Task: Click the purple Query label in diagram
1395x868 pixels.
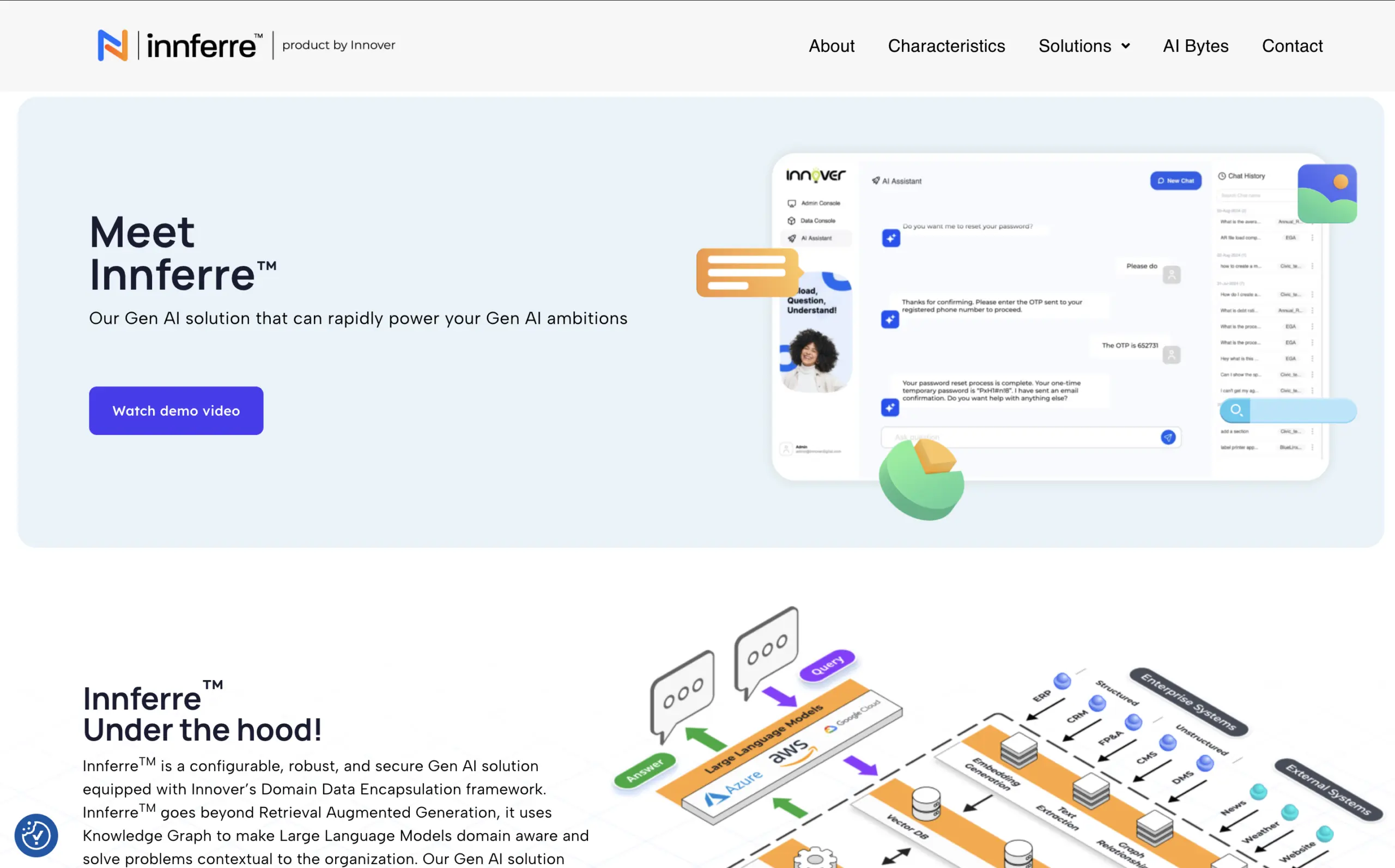Action: pyautogui.click(x=827, y=666)
